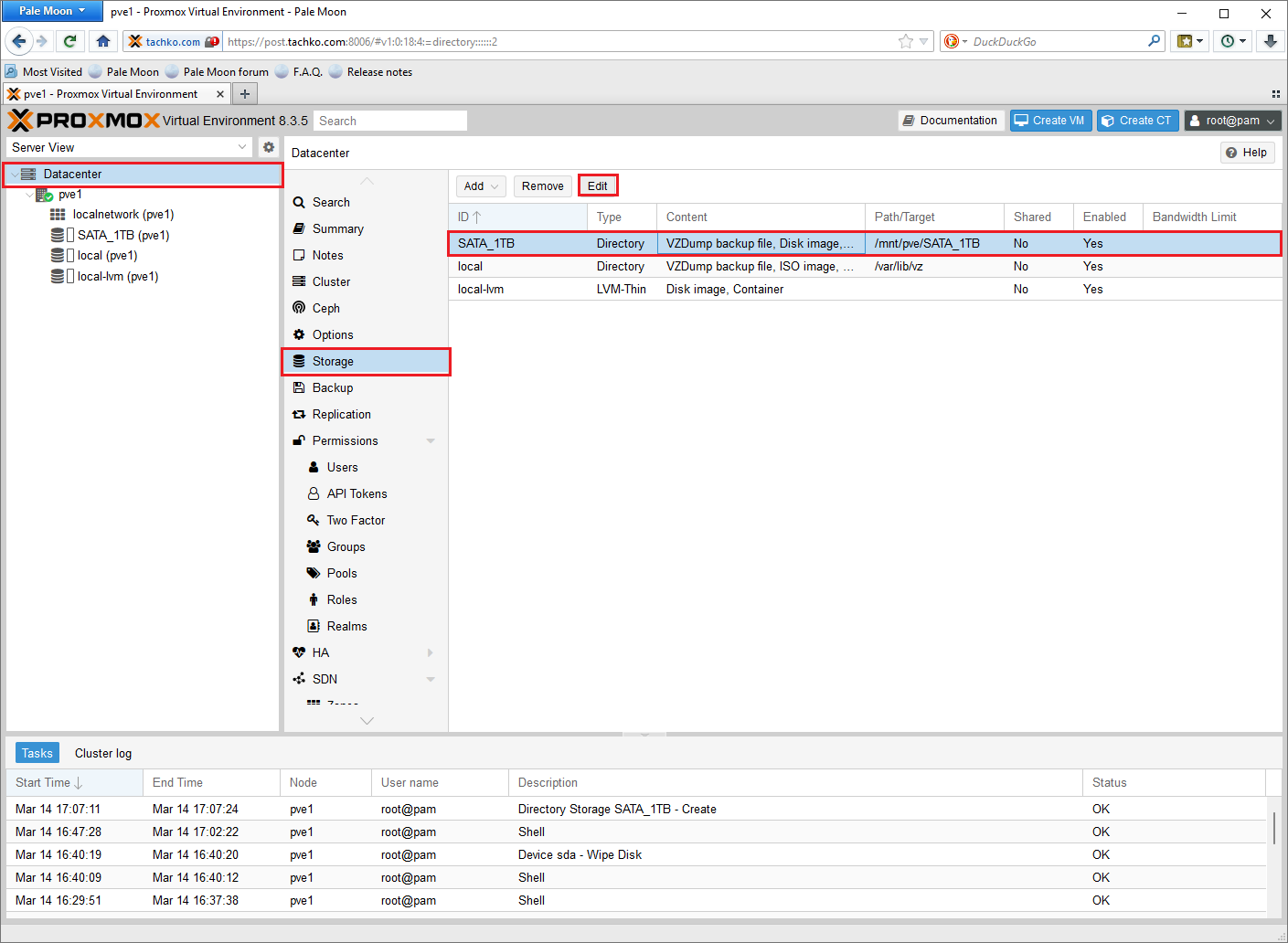Open the browser downloads arrow icon
This screenshot has height=943, width=1288.
[x=1271, y=41]
